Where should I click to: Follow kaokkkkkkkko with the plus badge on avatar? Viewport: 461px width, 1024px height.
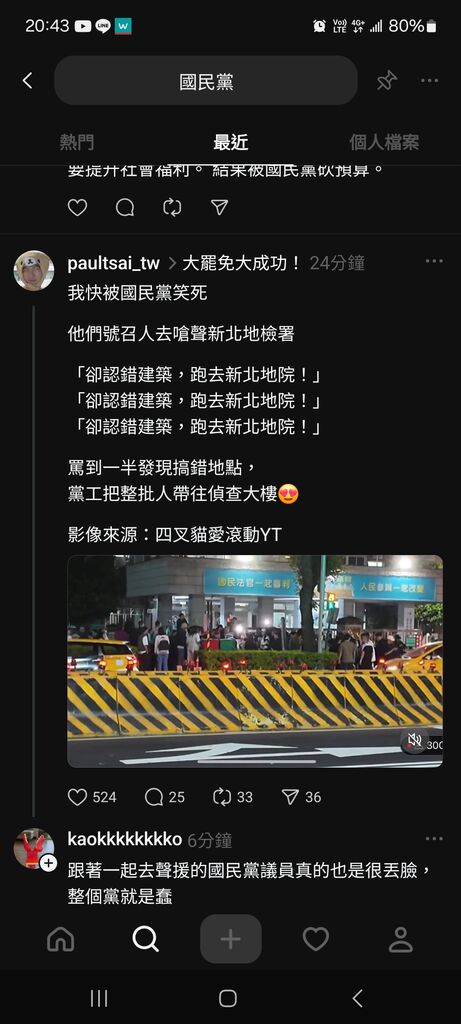coord(48,863)
